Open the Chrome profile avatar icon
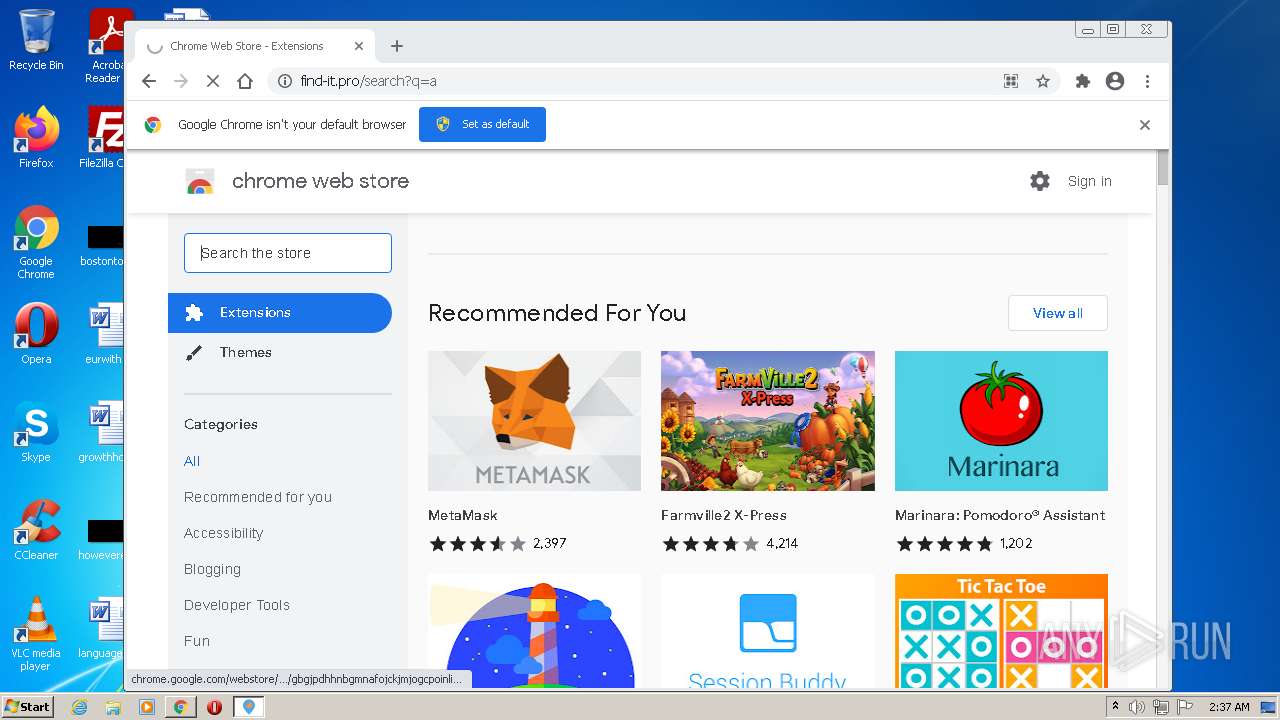 pyautogui.click(x=1115, y=81)
